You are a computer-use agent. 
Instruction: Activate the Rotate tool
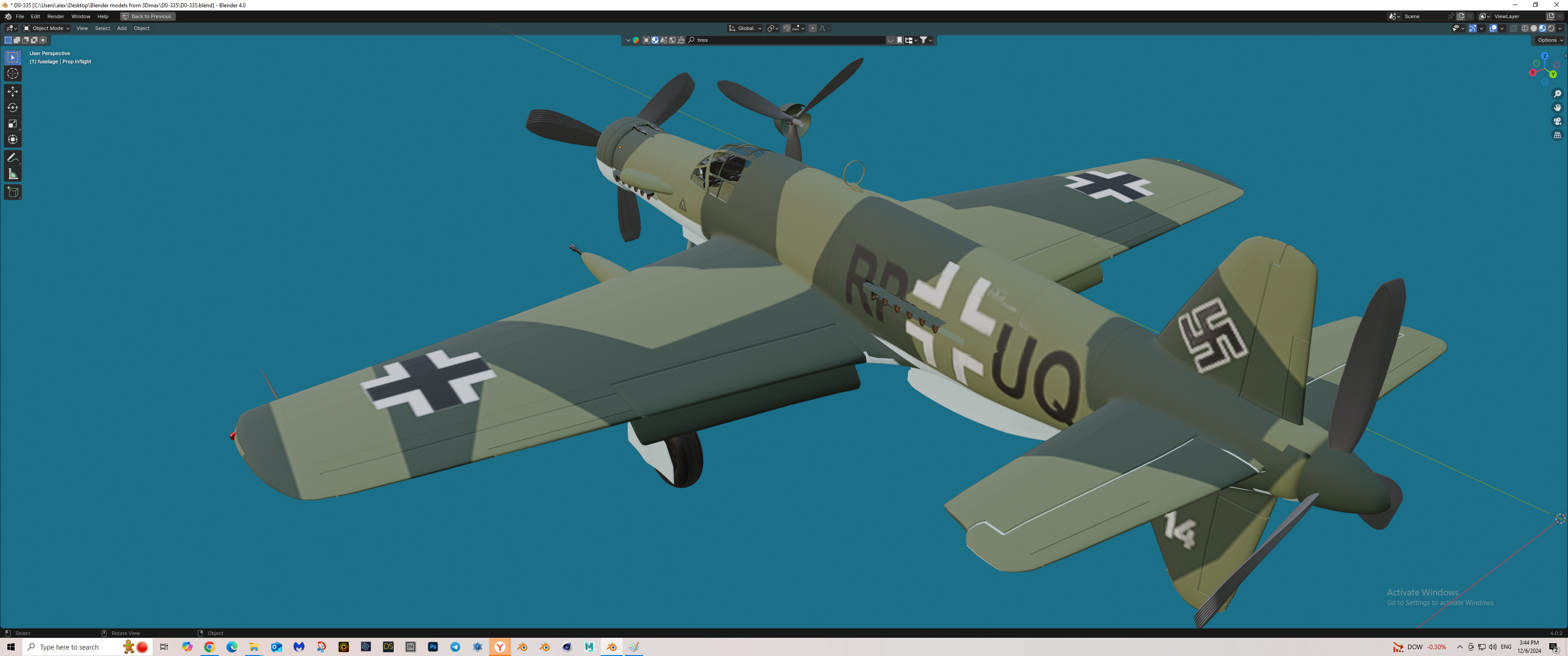pyautogui.click(x=13, y=108)
